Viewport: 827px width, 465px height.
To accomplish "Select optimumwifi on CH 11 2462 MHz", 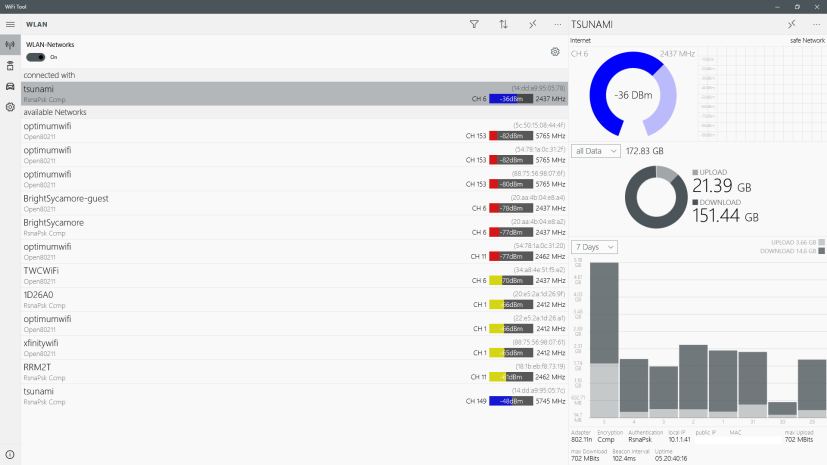I will (x=294, y=251).
